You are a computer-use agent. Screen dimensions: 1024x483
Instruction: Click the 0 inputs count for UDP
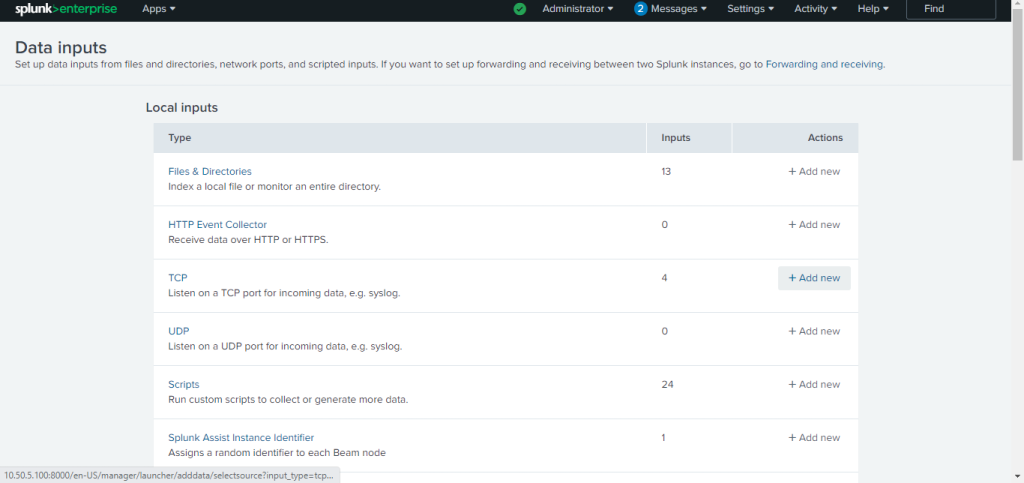click(665, 331)
